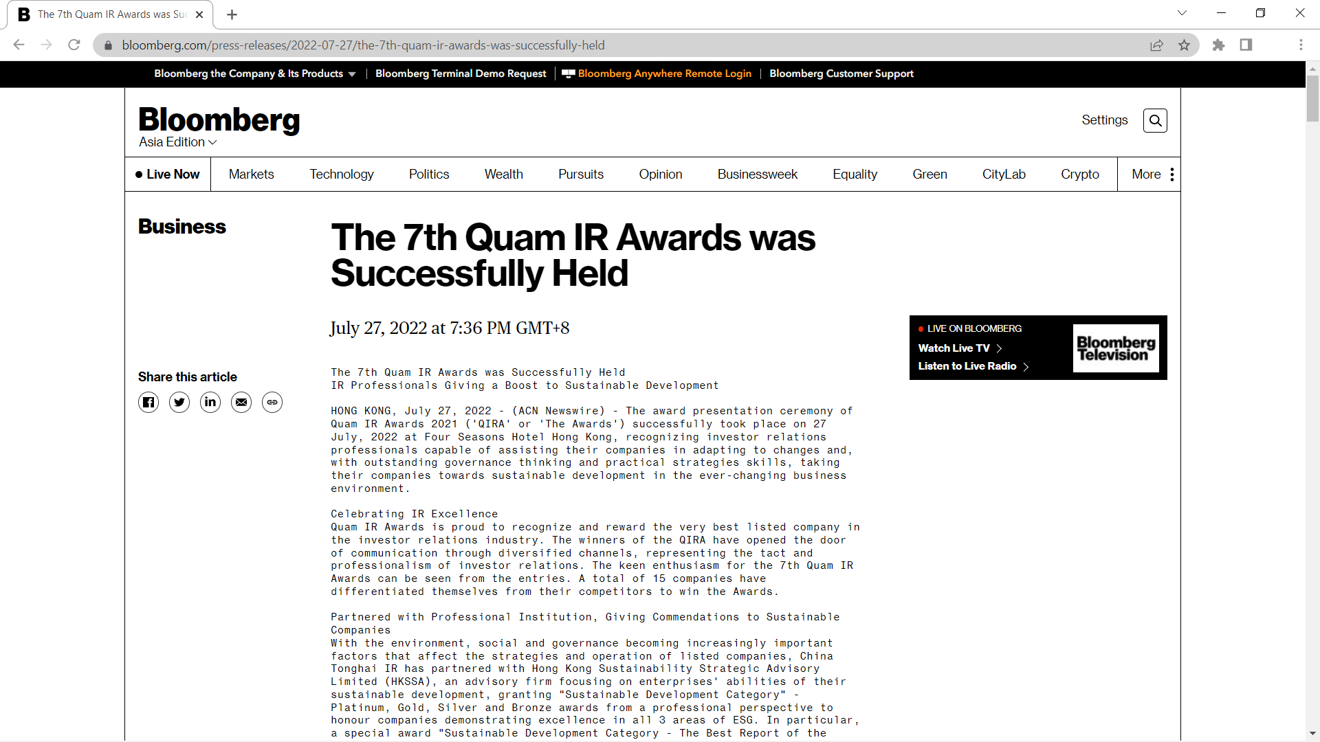The height and width of the screenshot is (742, 1320).
Task: Open the Opinion section
Action: click(x=661, y=174)
